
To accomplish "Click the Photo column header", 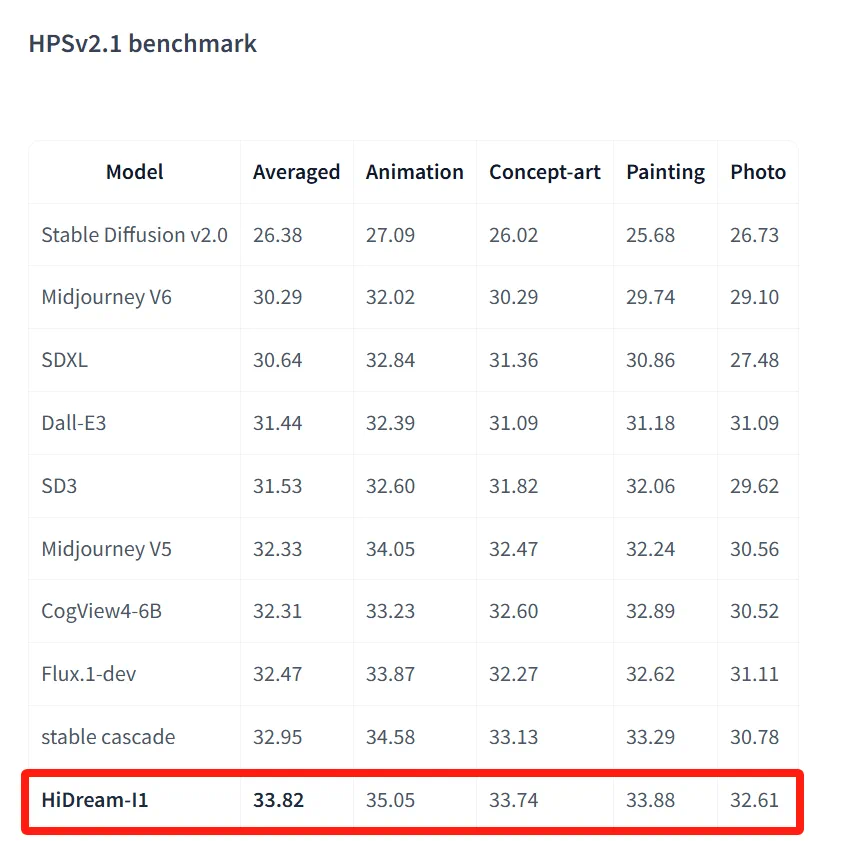I will pos(757,172).
